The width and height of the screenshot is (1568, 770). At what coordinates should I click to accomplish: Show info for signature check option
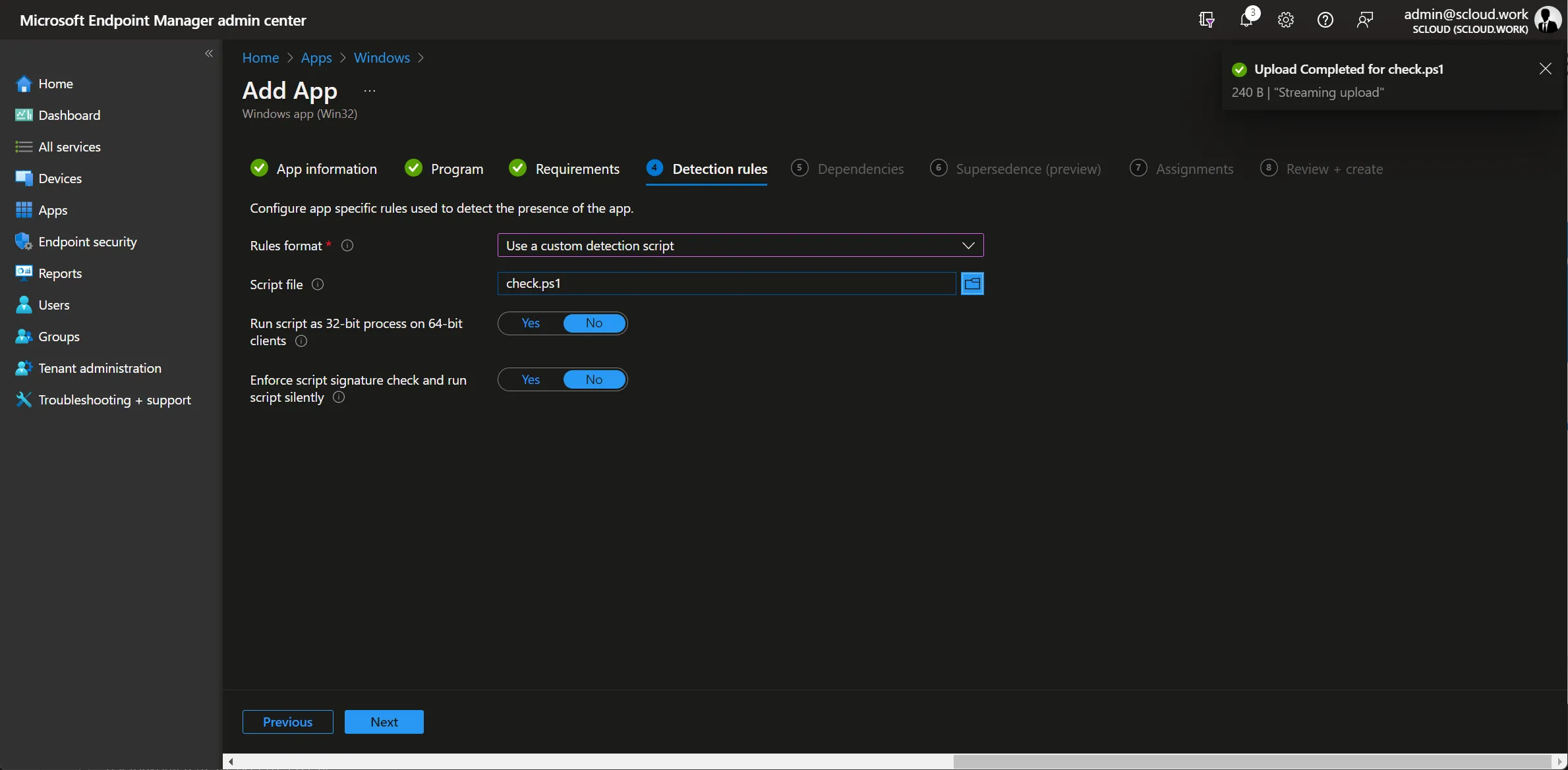tap(339, 397)
